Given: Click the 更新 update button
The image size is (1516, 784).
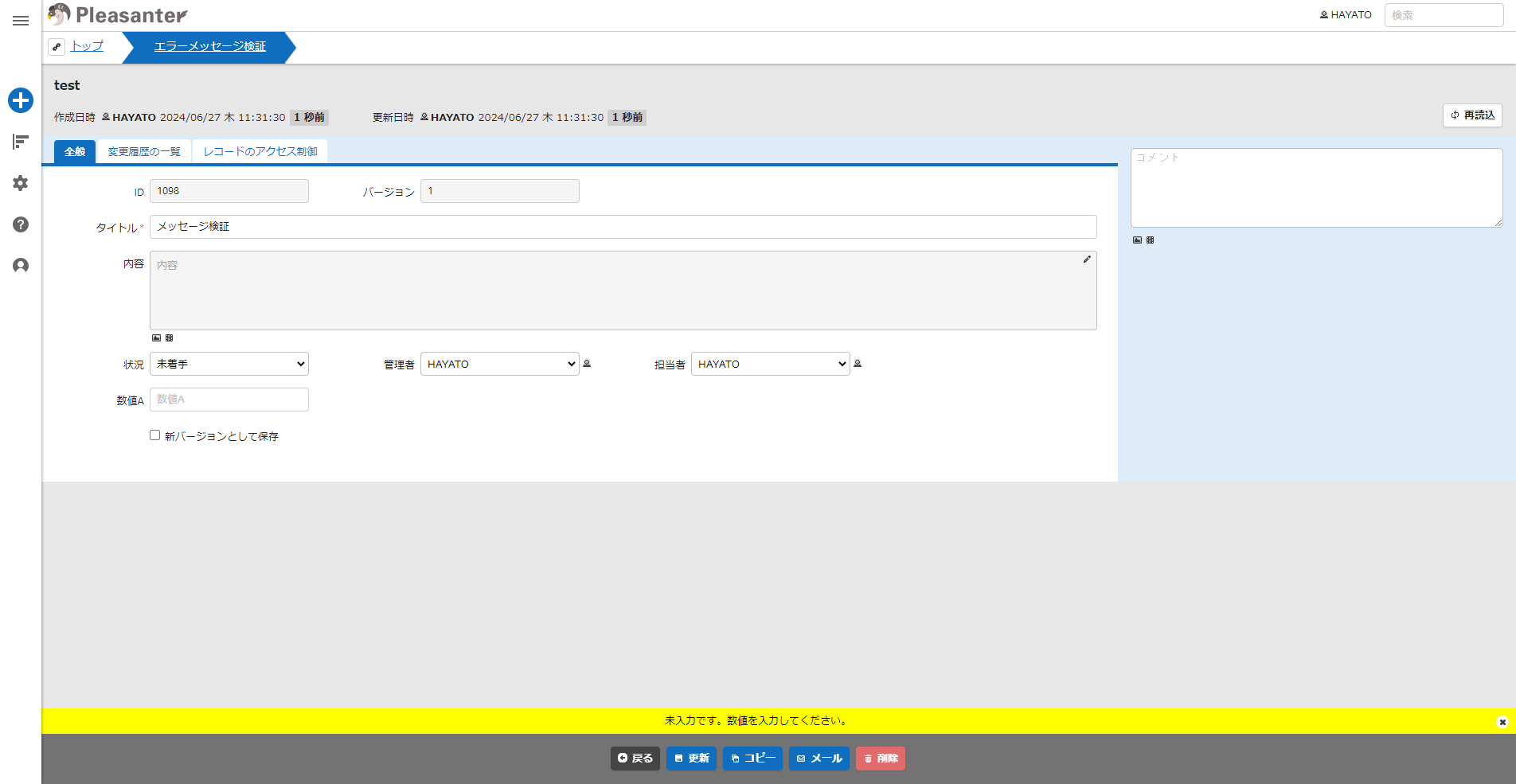Looking at the screenshot, I should pyautogui.click(x=692, y=759).
